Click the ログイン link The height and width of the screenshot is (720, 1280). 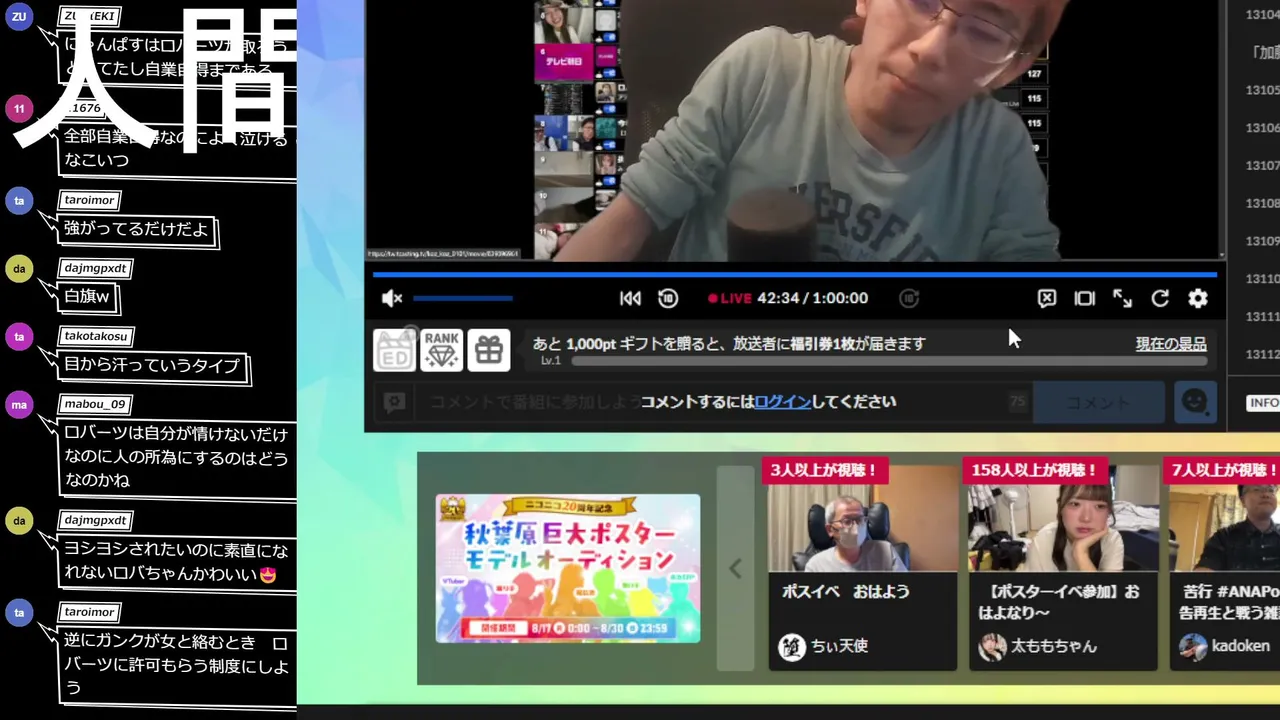783,401
